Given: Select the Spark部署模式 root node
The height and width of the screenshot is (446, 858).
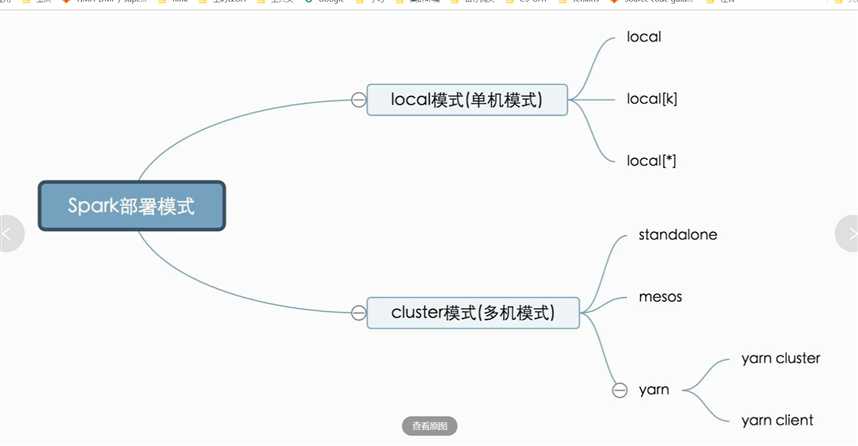Looking at the screenshot, I should click(132, 206).
